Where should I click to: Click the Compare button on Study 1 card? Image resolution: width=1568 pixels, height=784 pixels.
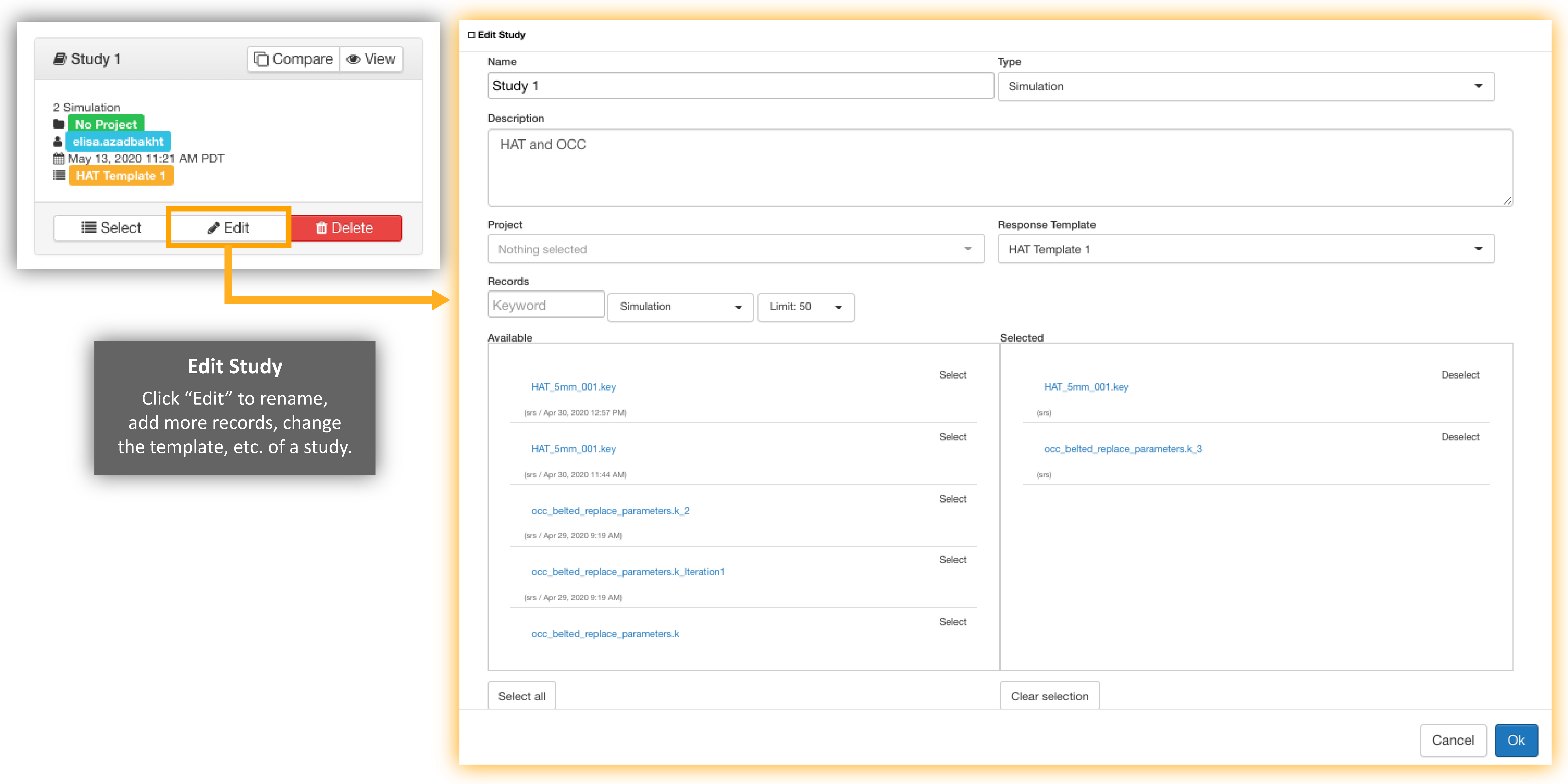(x=293, y=59)
